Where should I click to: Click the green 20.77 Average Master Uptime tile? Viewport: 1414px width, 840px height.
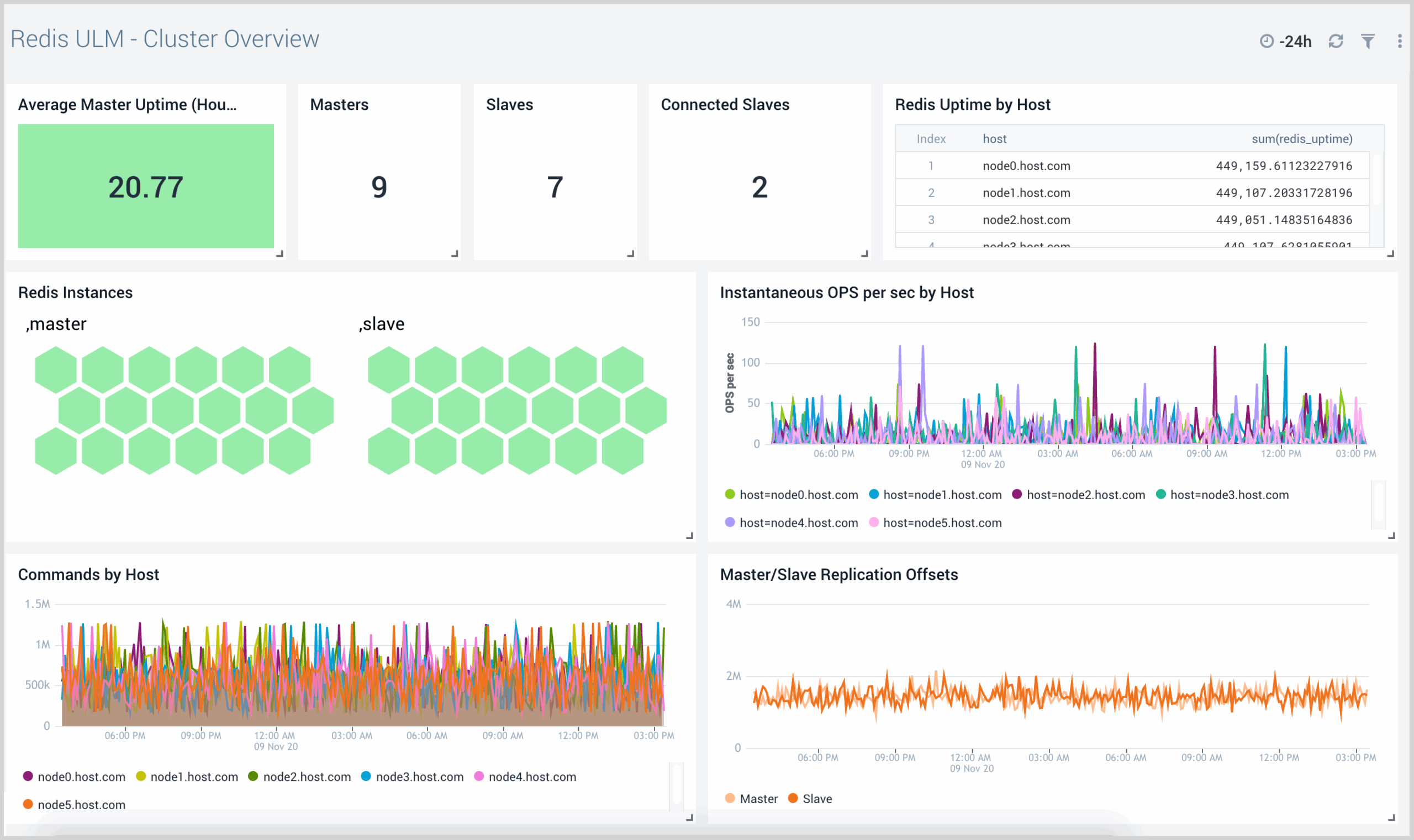pyautogui.click(x=146, y=187)
